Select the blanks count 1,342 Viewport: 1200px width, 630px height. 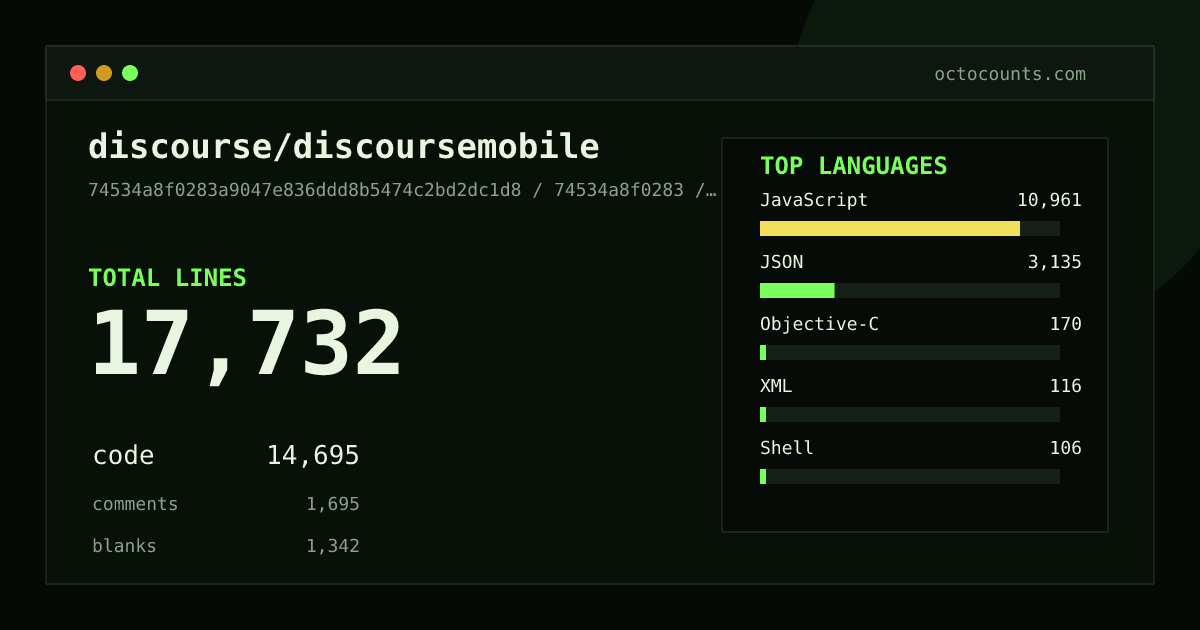pyautogui.click(x=333, y=546)
